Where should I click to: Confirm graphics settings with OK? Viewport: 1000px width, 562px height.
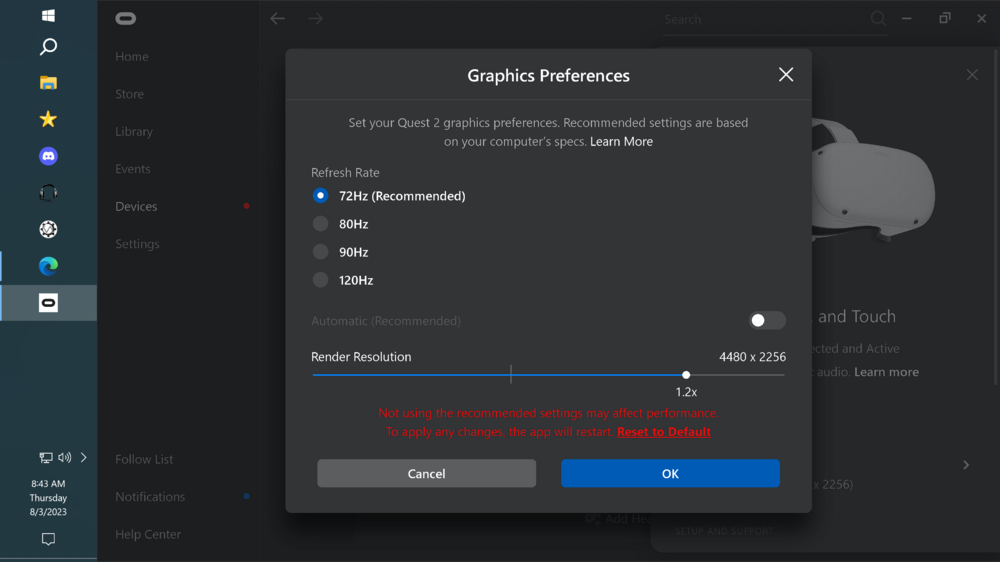click(670, 473)
